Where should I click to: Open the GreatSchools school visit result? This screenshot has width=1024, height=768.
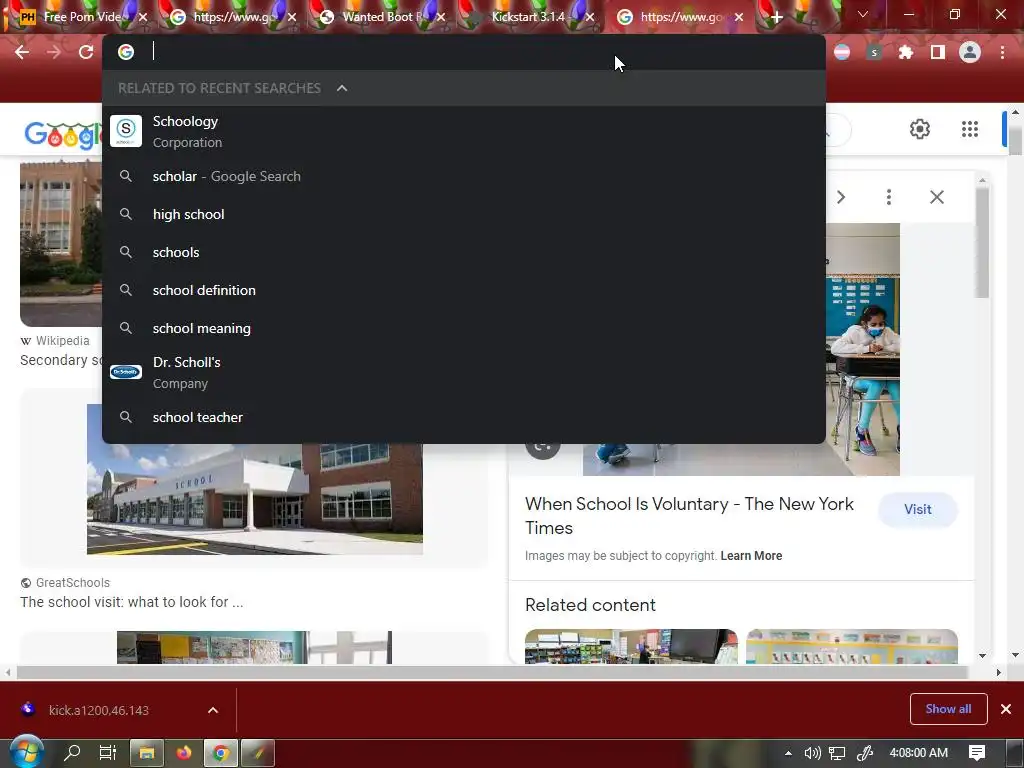[131, 602]
